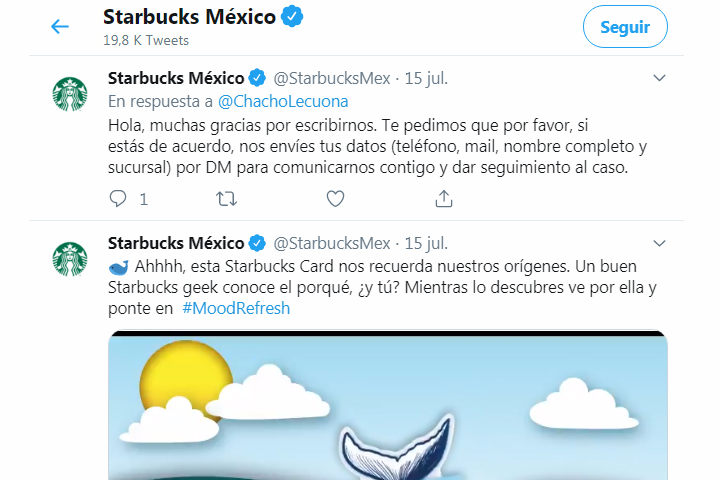Open Starbucks avatar on first tweet
Screen dimensions: 720x480
[x=70, y=94]
